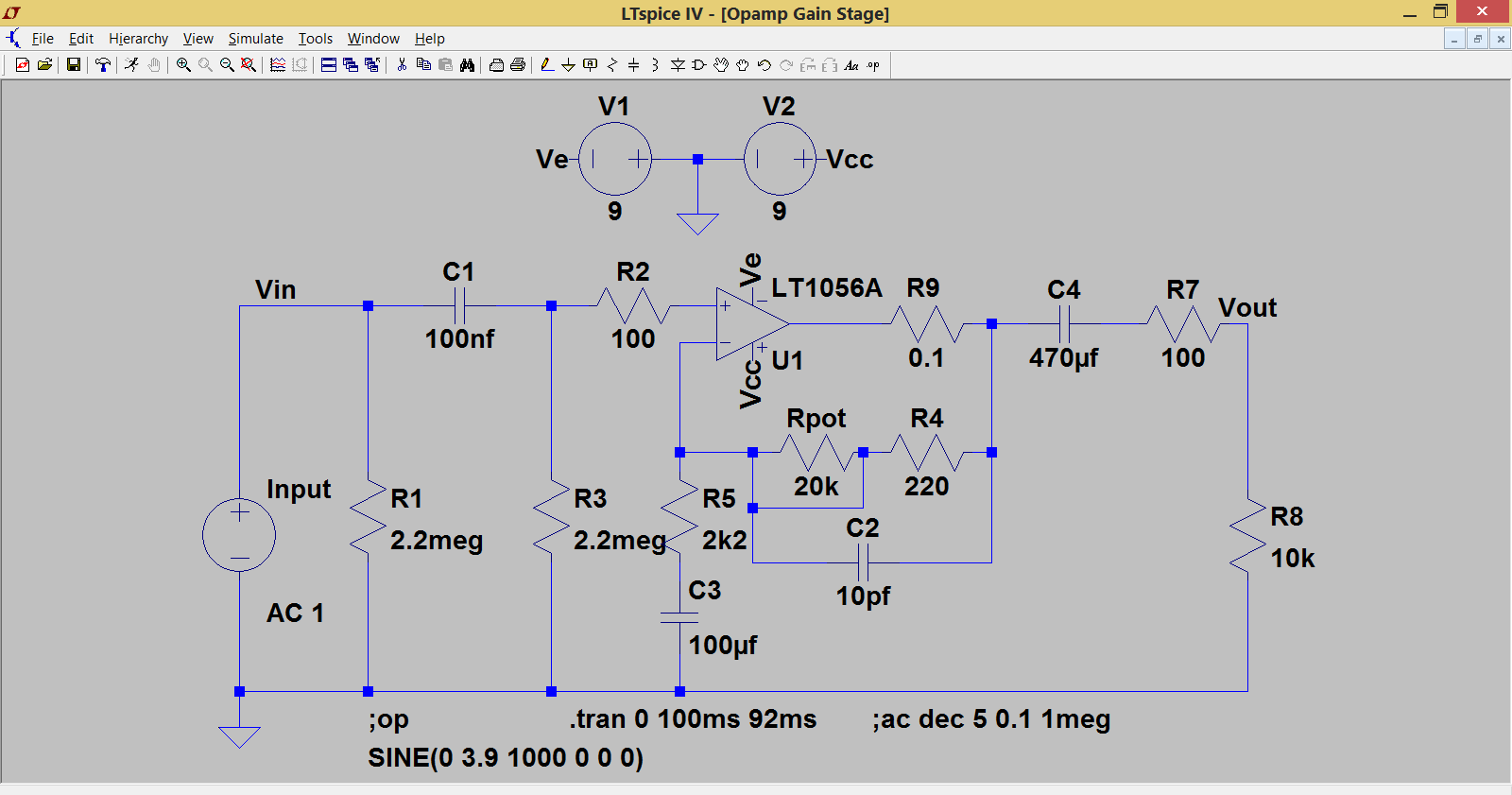Screen dimensions: 1512x795
Task: Click the R5 value 2k2
Action: tap(725, 541)
